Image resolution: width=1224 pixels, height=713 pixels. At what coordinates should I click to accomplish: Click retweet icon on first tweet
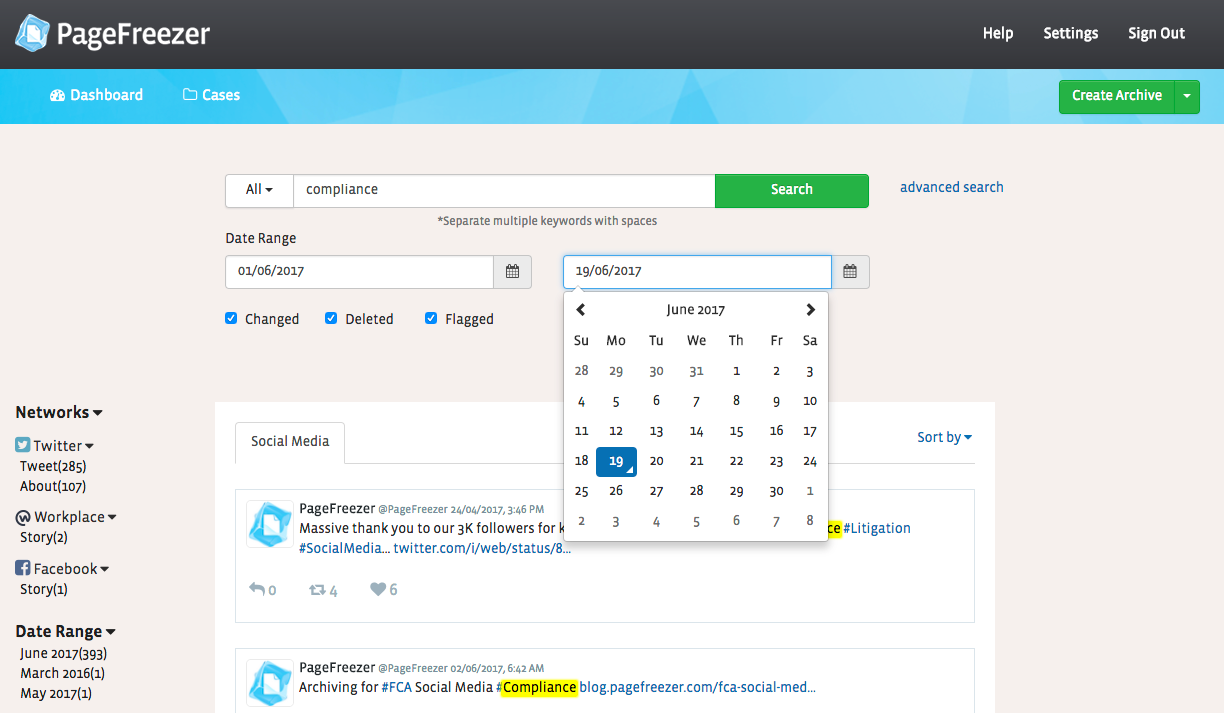317,589
